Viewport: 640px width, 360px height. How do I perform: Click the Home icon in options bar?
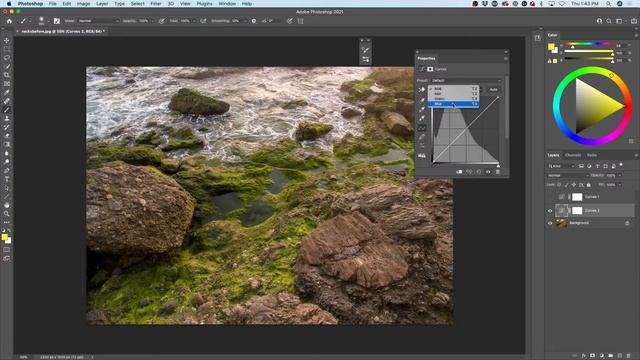point(9,21)
